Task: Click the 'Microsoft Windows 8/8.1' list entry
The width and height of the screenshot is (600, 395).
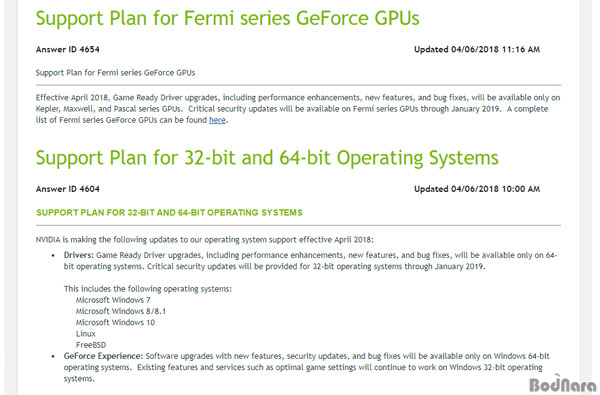Action: pyautogui.click(x=121, y=311)
